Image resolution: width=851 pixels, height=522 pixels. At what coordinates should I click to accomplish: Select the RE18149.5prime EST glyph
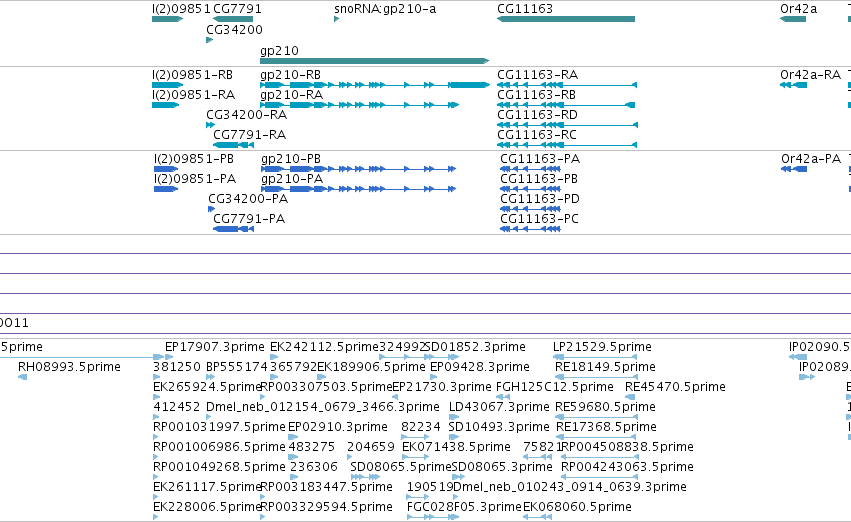click(596, 377)
